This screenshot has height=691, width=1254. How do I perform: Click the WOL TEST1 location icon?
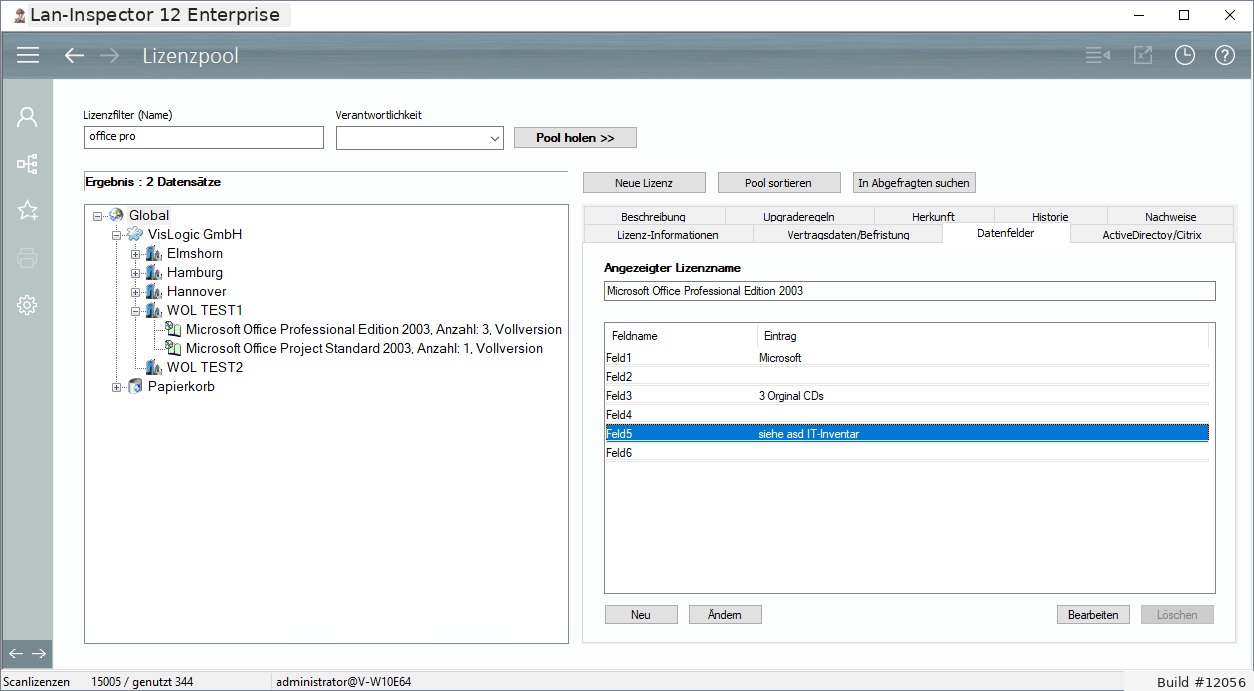click(153, 310)
